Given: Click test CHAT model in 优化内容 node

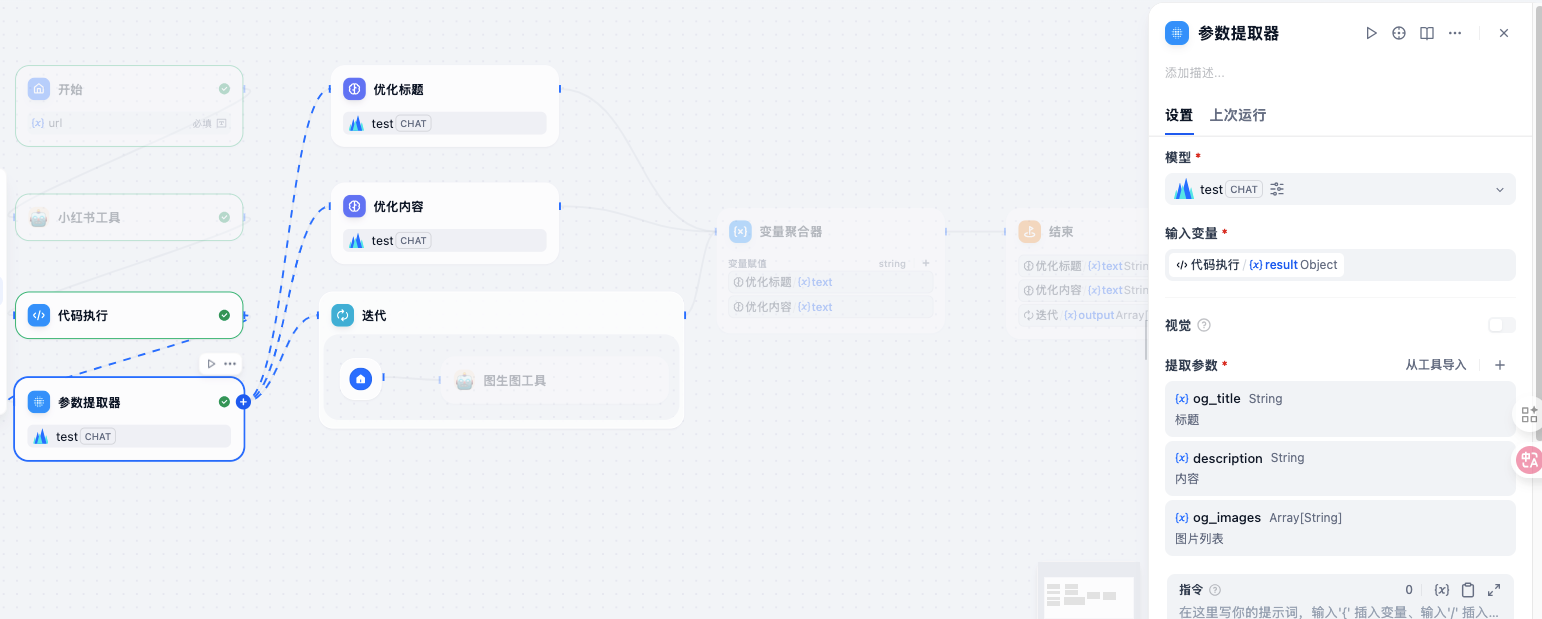Looking at the screenshot, I should coord(445,240).
